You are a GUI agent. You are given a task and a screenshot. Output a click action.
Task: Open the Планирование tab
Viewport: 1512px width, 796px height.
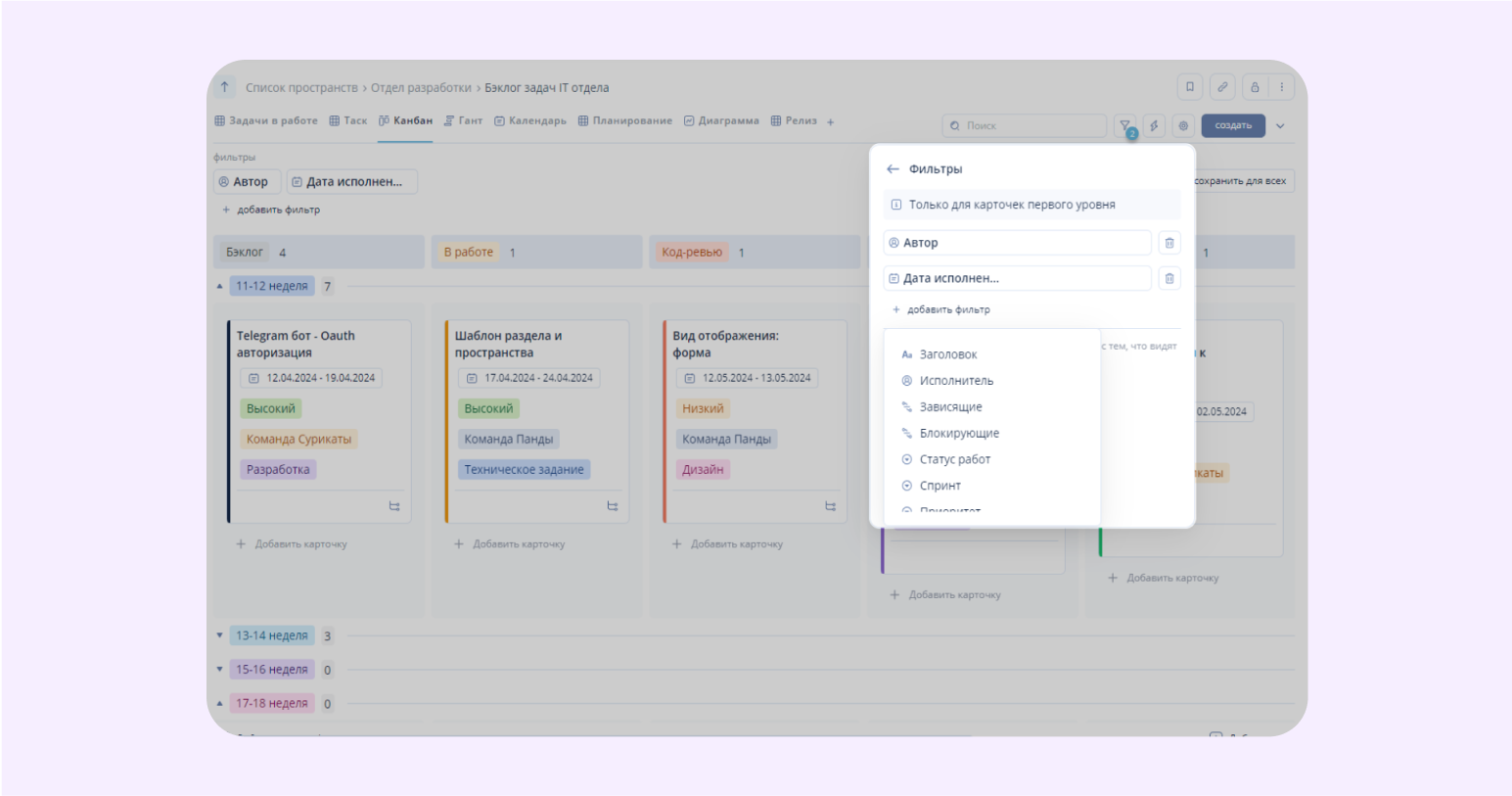click(625, 121)
